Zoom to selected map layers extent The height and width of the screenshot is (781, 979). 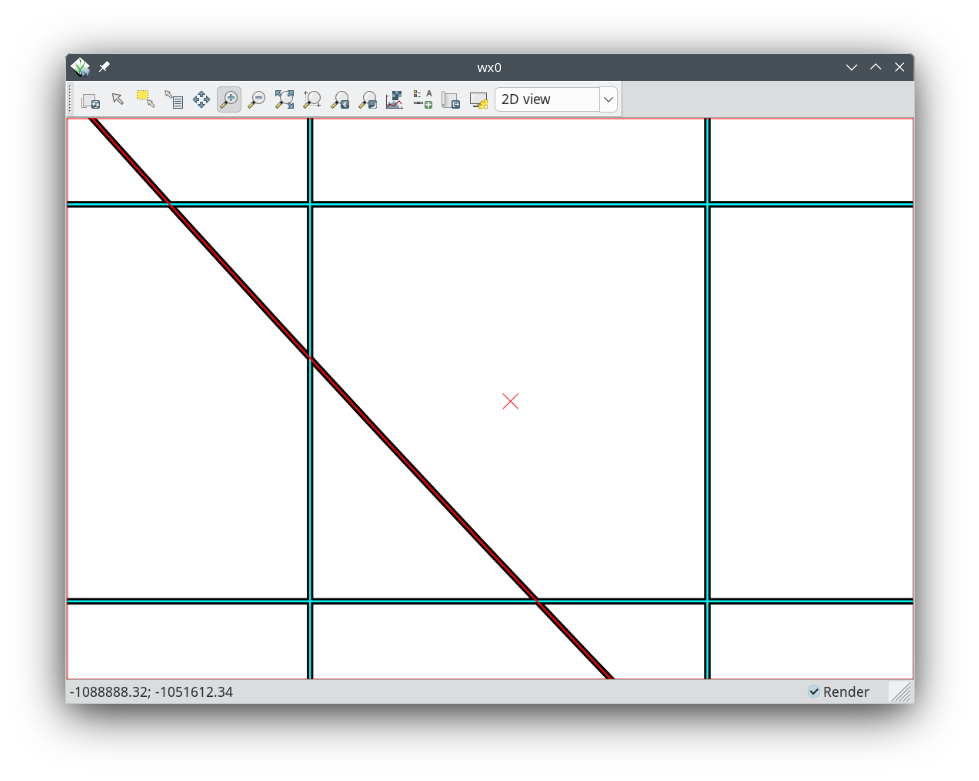click(x=284, y=100)
